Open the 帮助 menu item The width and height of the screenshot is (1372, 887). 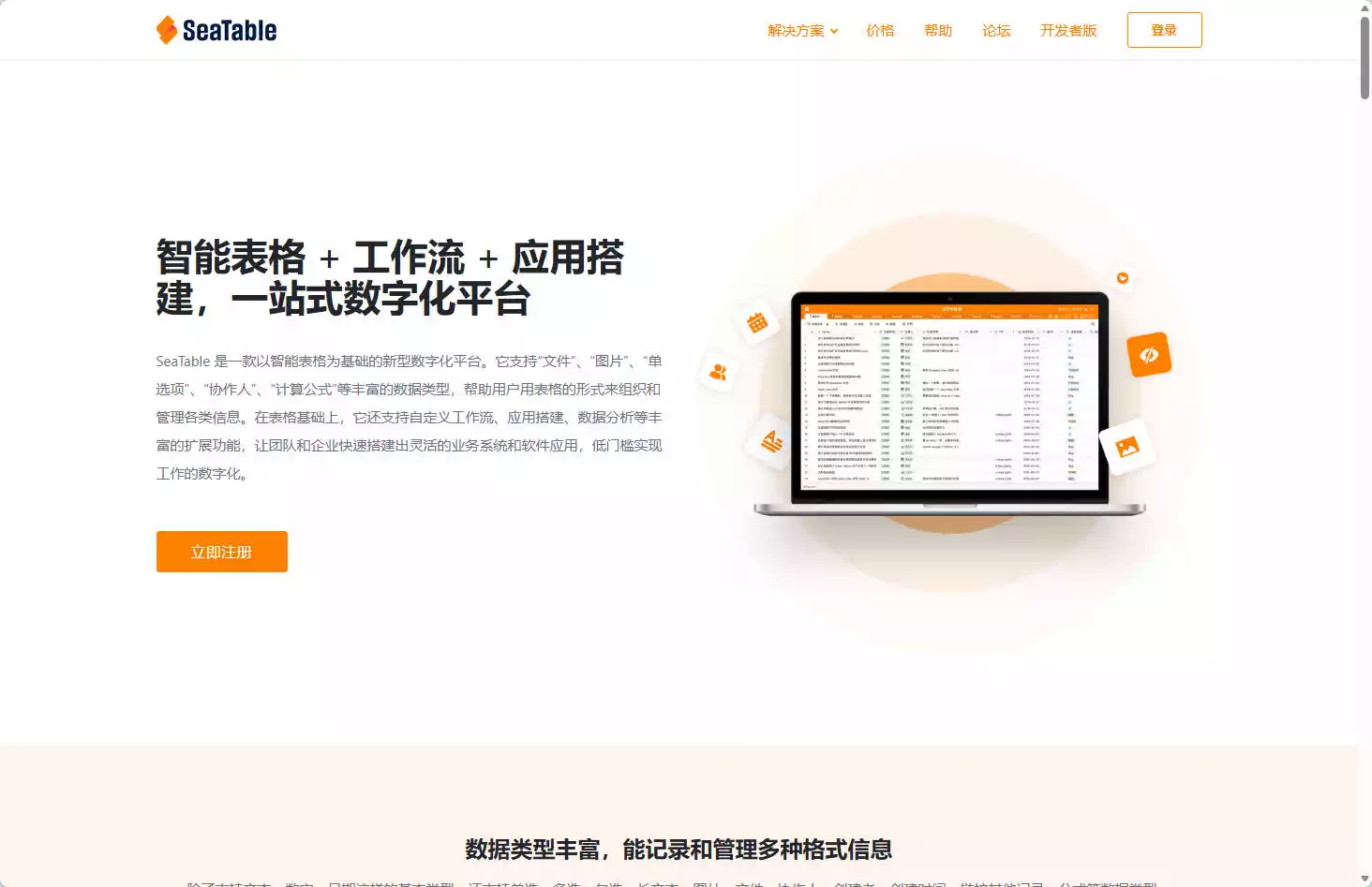938,31
